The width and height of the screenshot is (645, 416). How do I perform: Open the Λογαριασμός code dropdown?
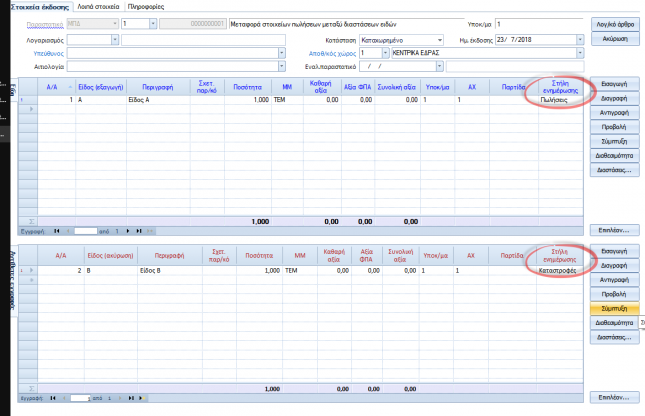point(115,40)
